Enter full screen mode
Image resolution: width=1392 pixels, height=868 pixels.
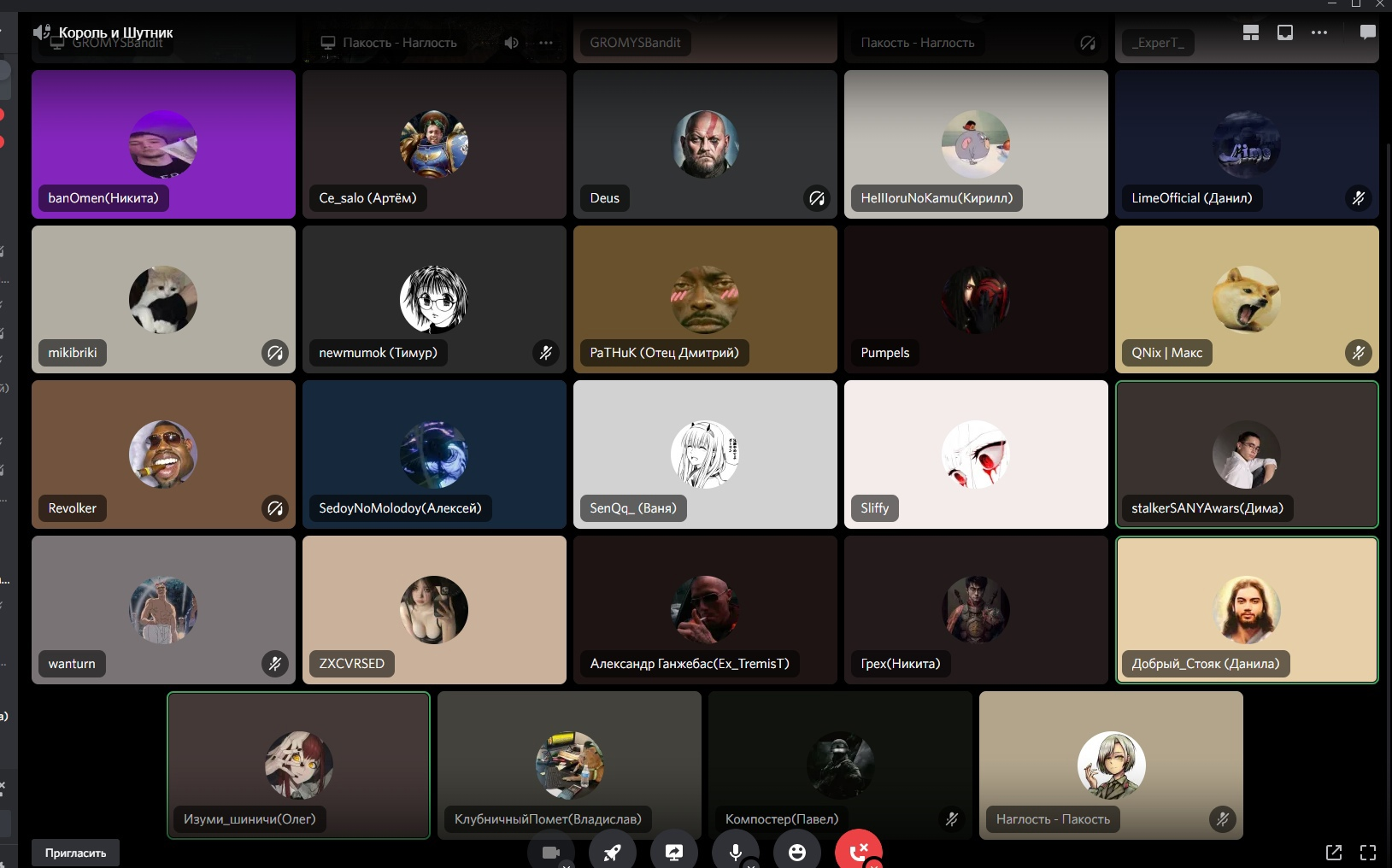[x=1368, y=852]
